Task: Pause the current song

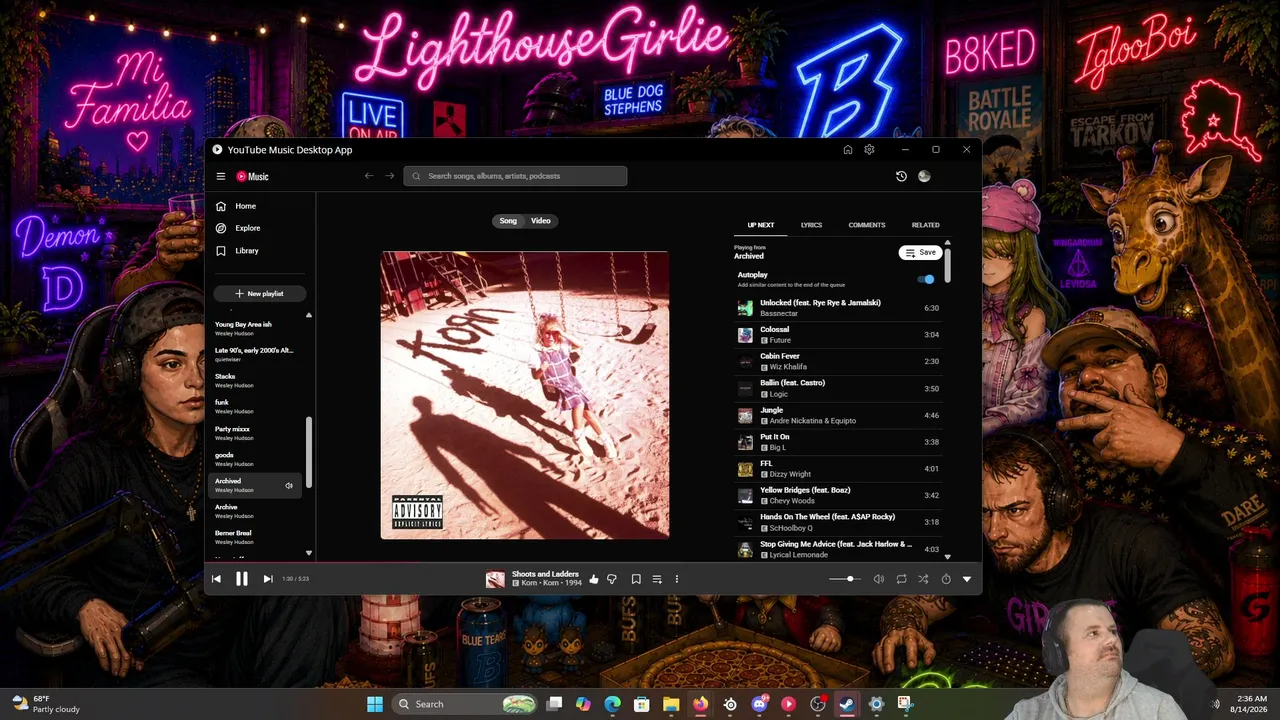Action: click(x=241, y=579)
